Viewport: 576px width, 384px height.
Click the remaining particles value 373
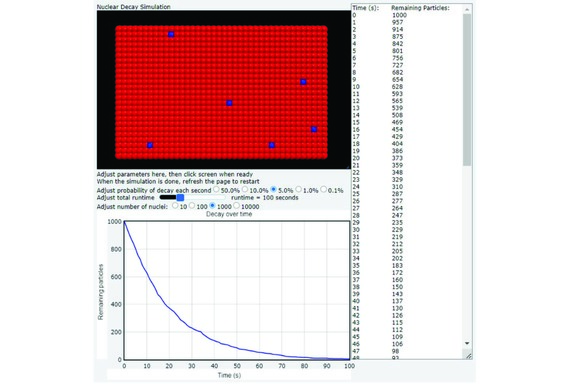pos(397,158)
